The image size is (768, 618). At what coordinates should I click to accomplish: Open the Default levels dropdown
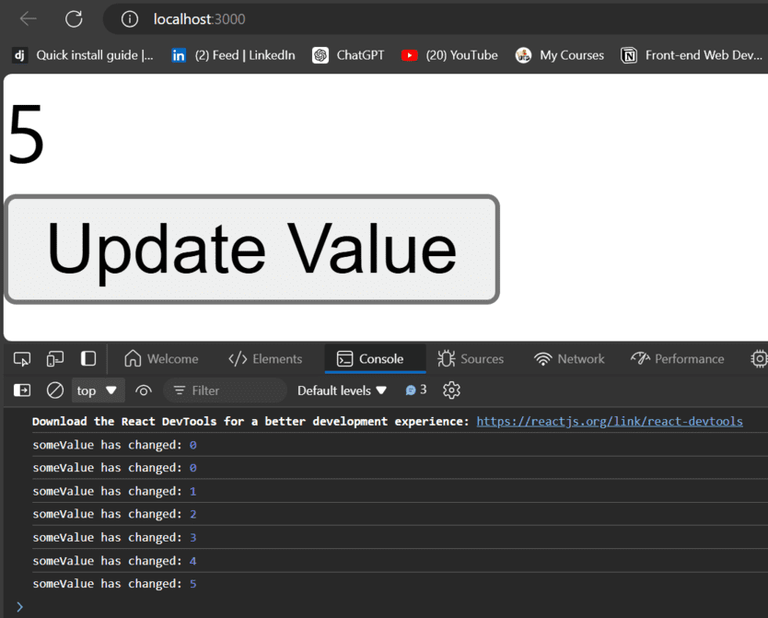pyautogui.click(x=342, y=390)
